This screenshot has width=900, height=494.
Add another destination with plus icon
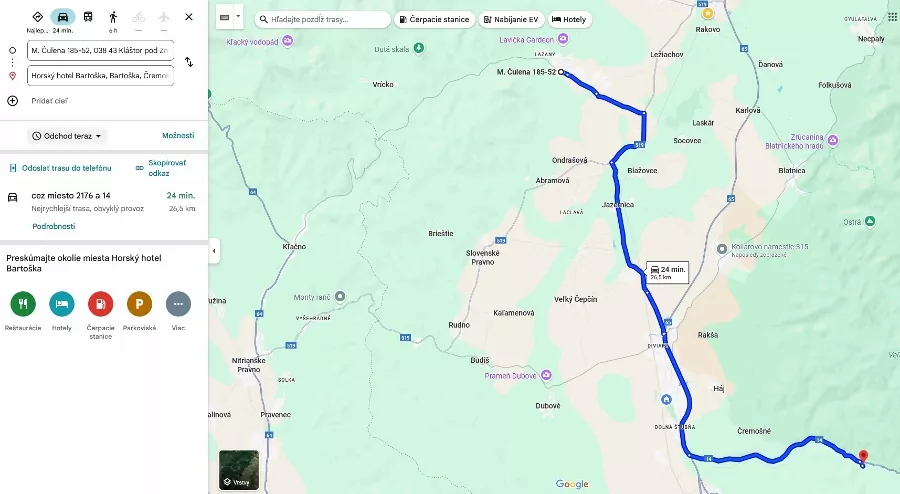point(13,101)
